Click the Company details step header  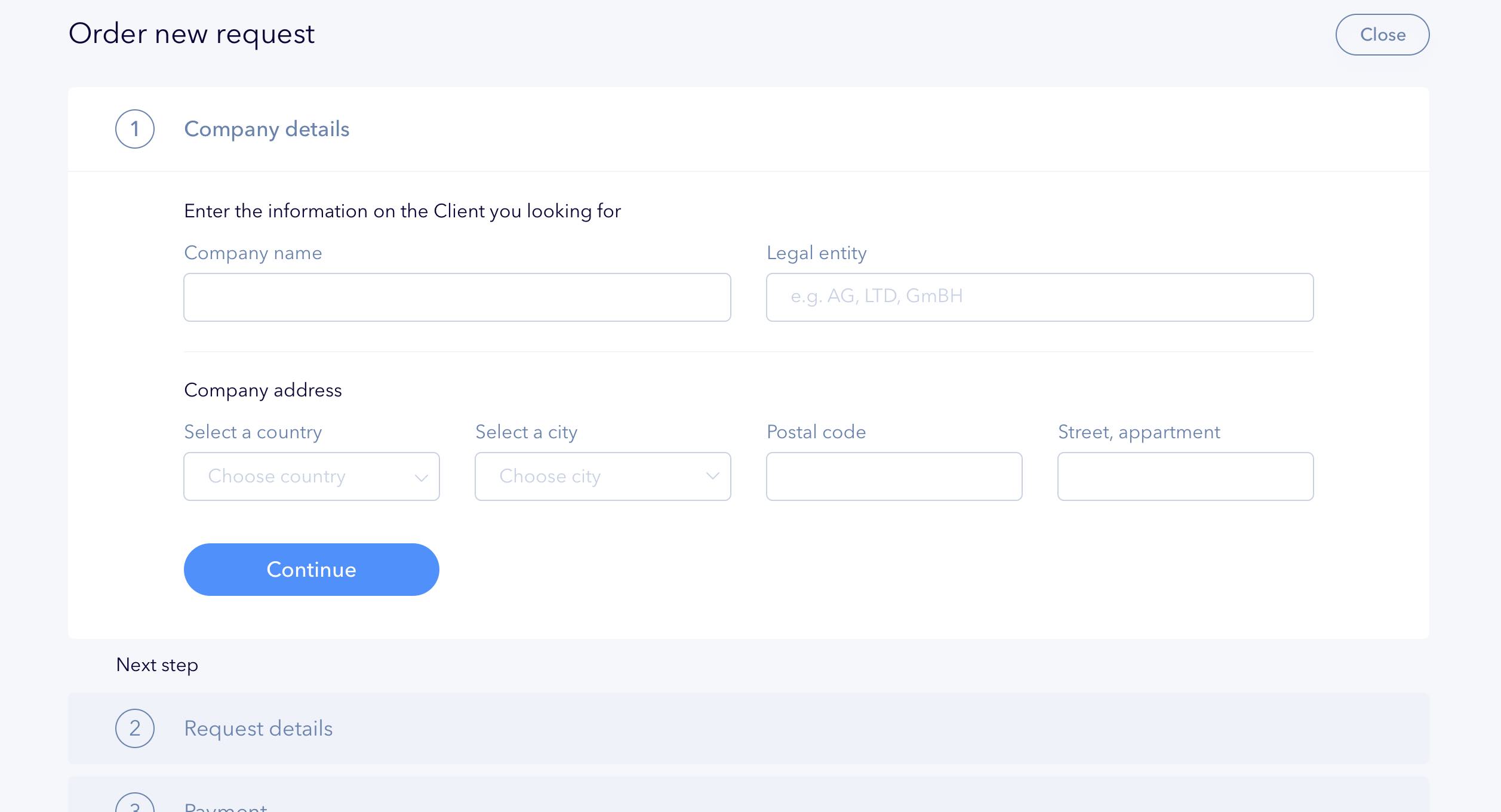(266, 129)
